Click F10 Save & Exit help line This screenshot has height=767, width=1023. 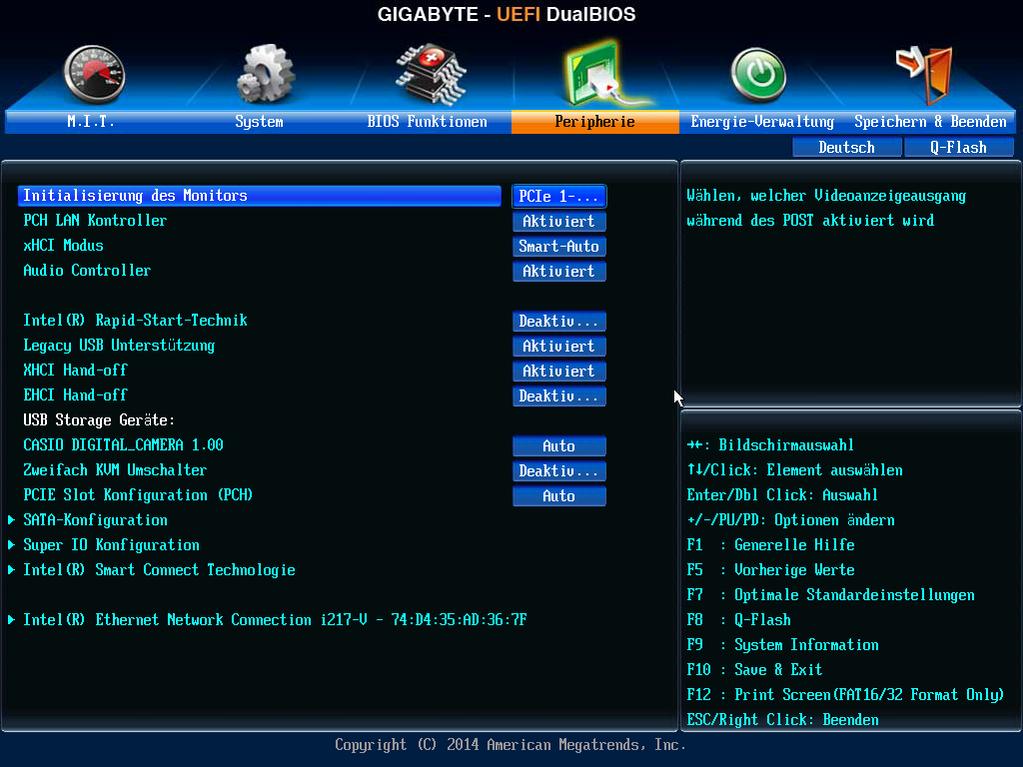(x=754, y=669)
